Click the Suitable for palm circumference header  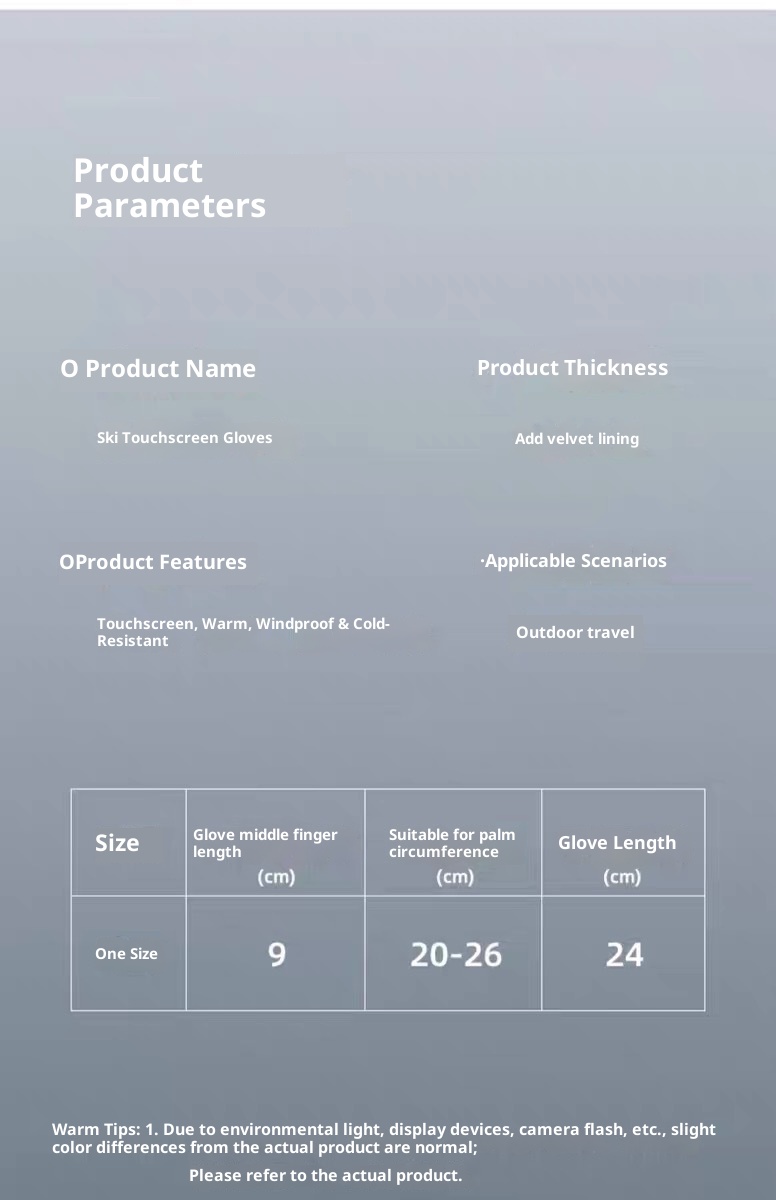pos(452,843)
